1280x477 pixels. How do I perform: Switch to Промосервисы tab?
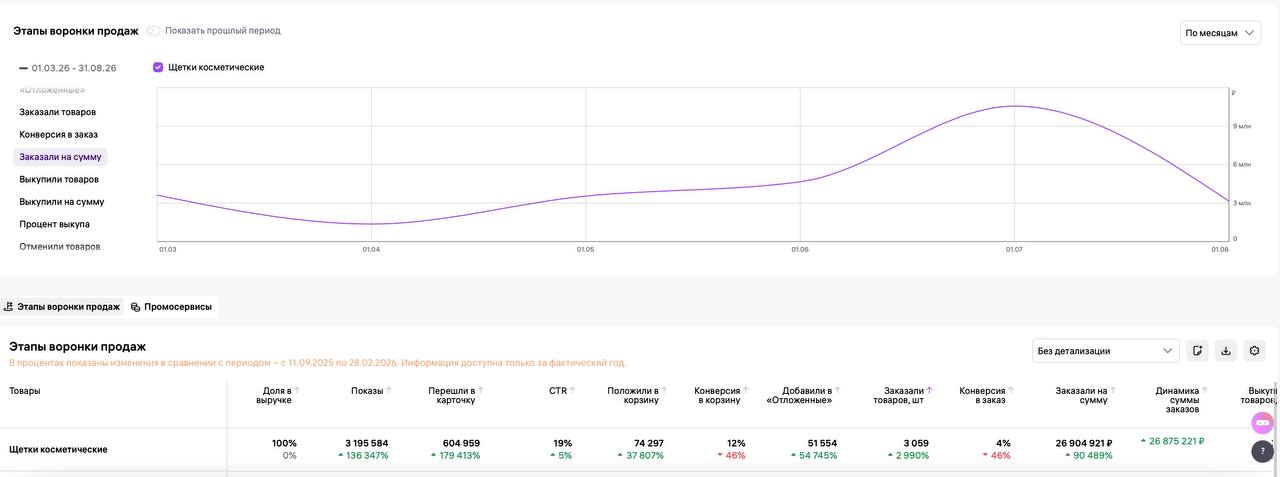pos(171,307)
